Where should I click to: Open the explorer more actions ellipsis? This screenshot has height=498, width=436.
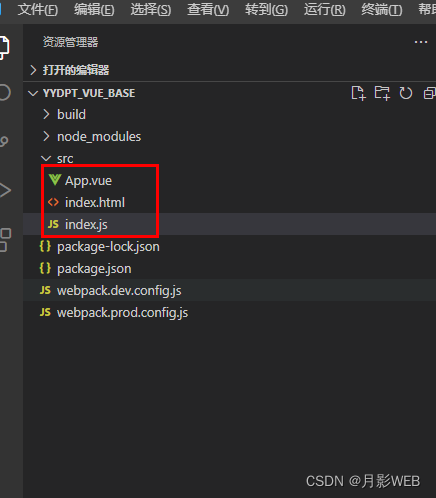tap(421, 42)
